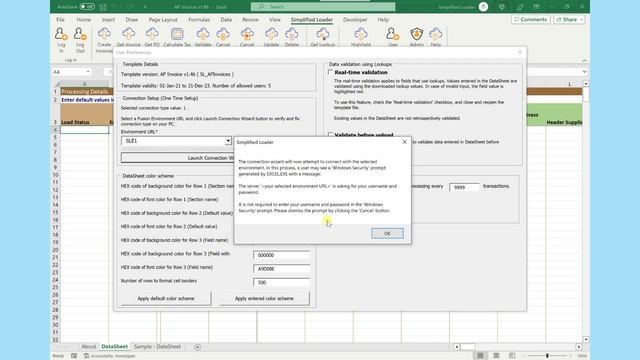Open the Name Box dropdown arrow
The height and width of the screenshot is (360, 640).
coord(88,72)
